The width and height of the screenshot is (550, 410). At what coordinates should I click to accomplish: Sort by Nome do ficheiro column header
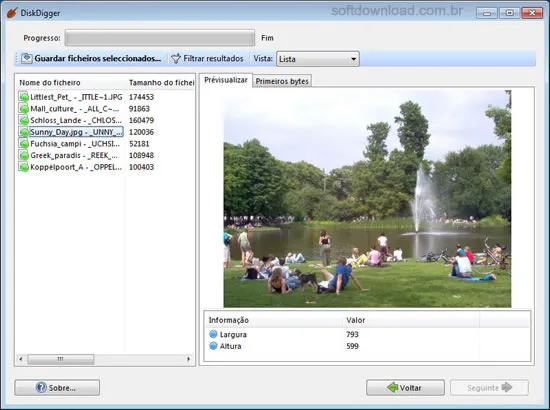(49, 83)
